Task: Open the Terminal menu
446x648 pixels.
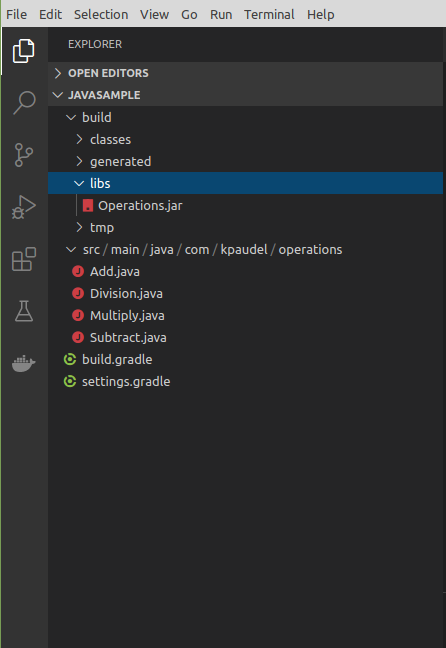Action: click(x=269, y=14)
